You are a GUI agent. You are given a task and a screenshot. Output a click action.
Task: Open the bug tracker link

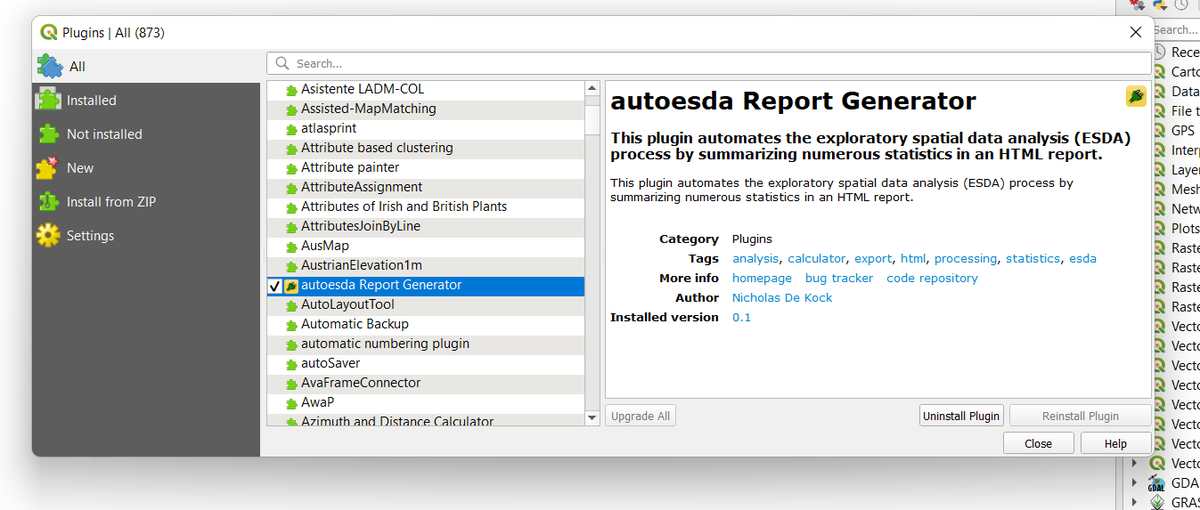[839, 278]
